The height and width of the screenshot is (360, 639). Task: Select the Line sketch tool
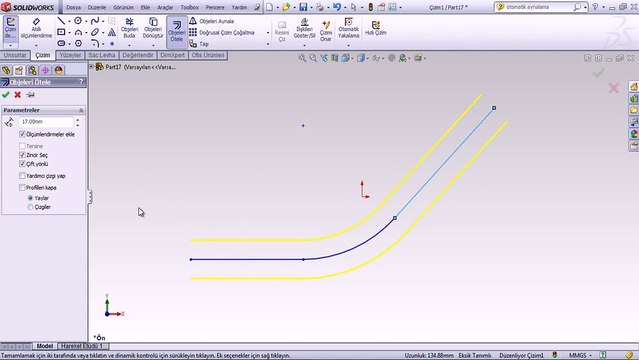point(61,21)
